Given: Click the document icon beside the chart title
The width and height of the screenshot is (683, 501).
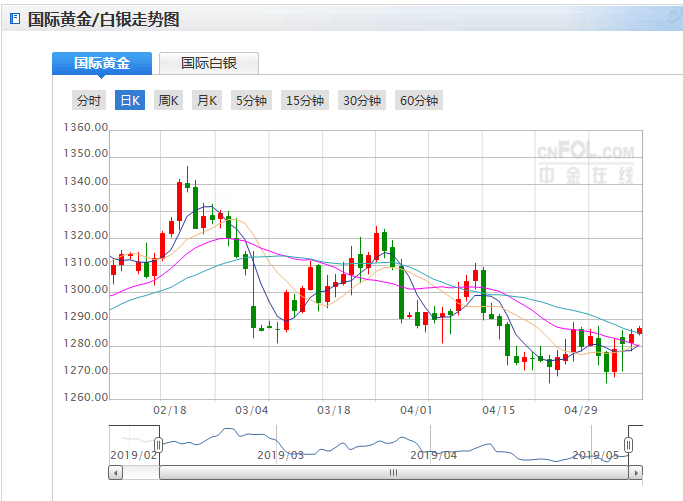Looking at the screenshot, I should coord(15,19).
